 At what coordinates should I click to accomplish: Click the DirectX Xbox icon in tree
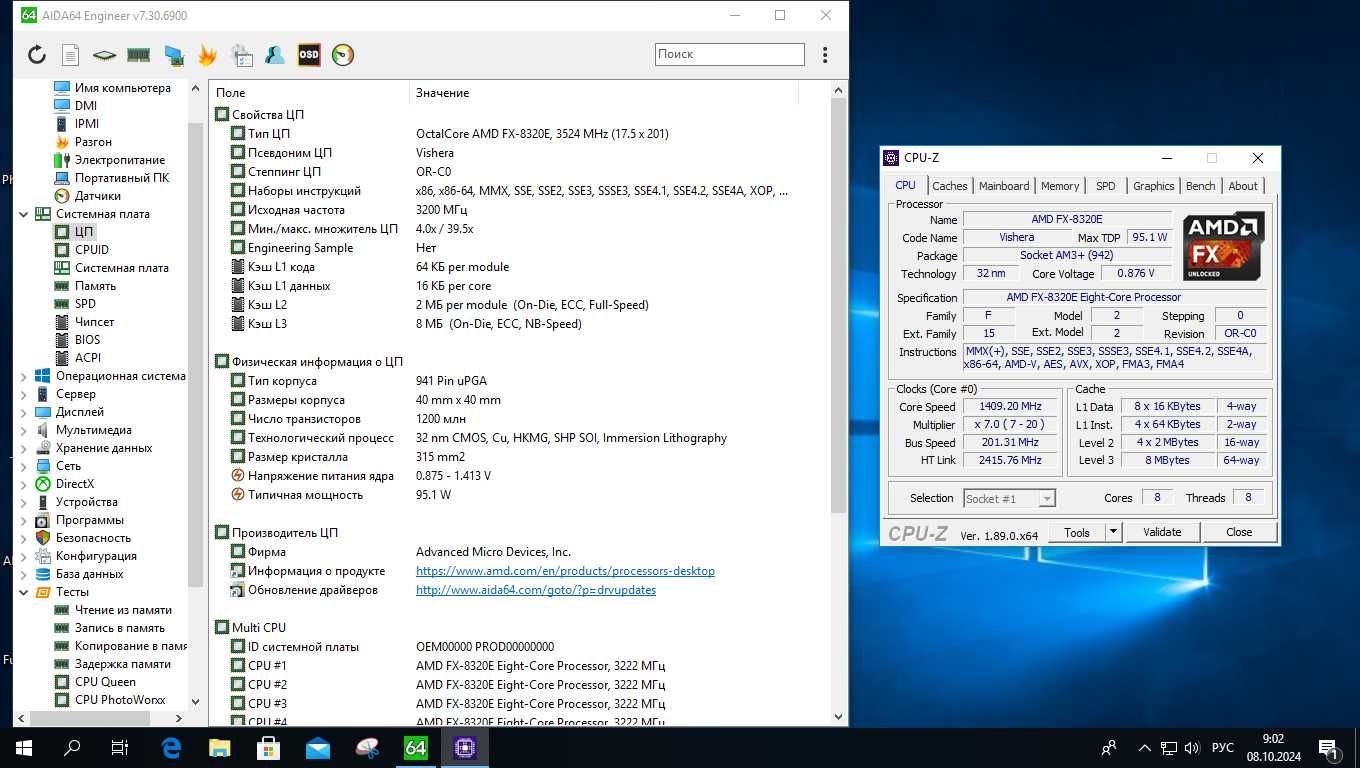pos(43,484)
